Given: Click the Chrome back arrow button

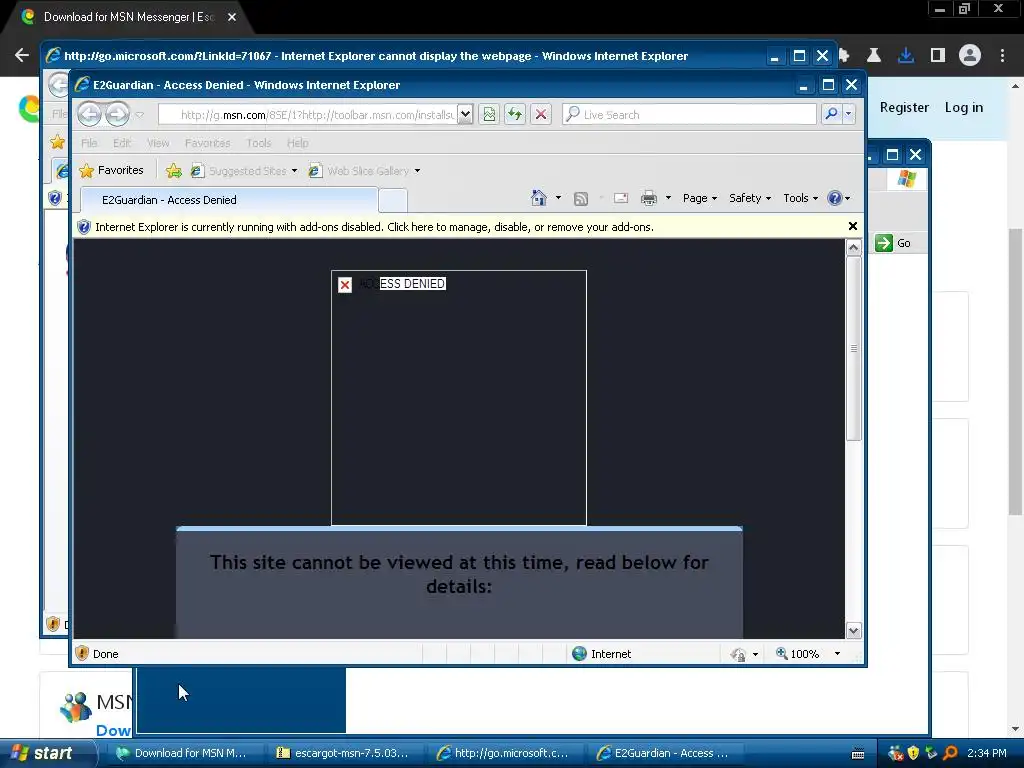Looking at the screenshot, I should (22, 56).
